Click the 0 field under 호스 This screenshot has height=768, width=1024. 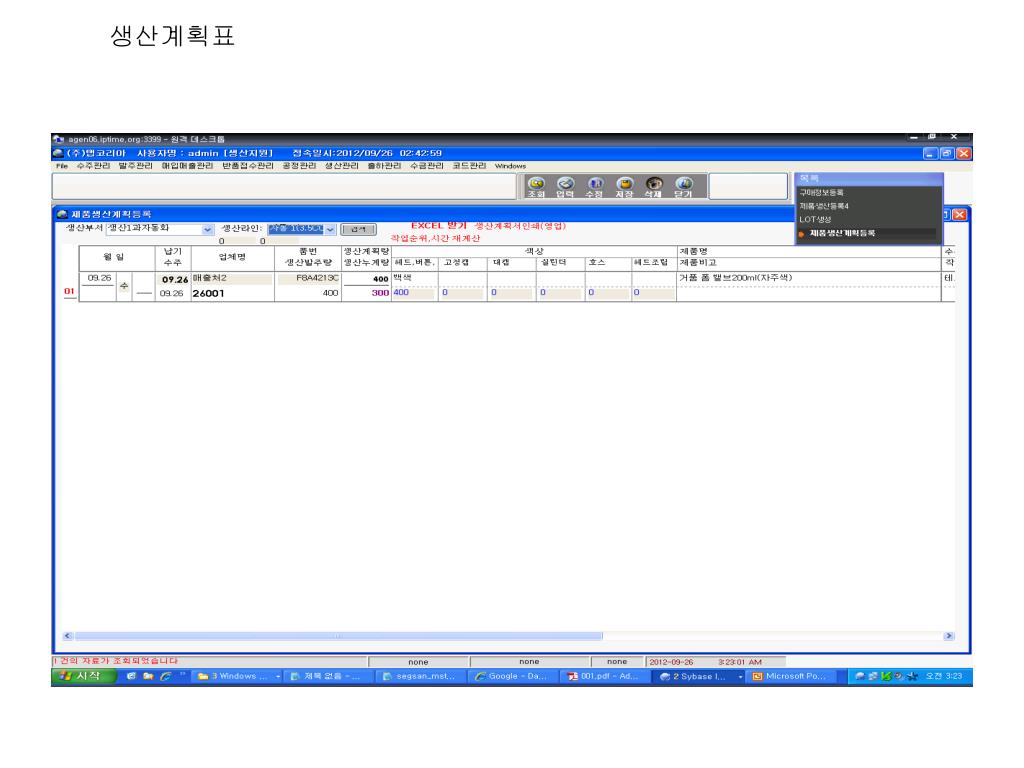607,293
